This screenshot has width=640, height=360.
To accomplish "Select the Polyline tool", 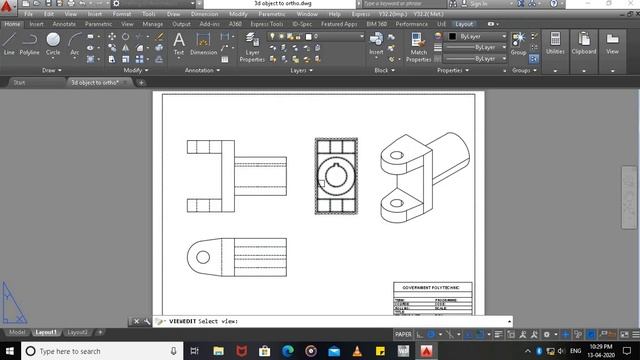I will click(29, 44).
